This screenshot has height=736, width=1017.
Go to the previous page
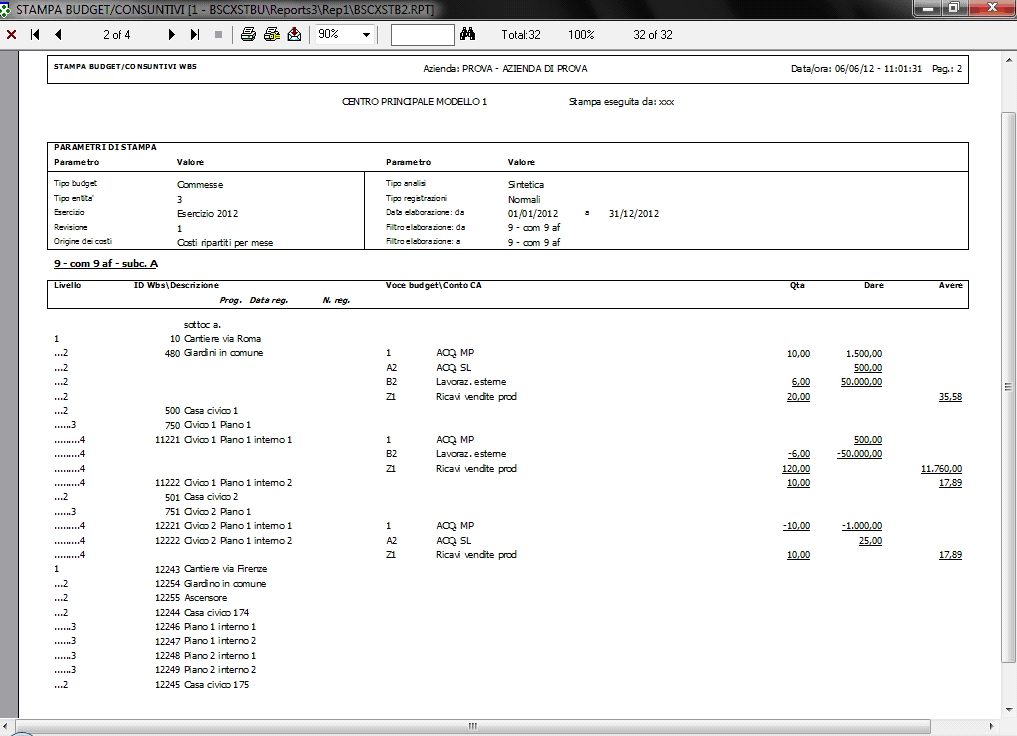pos(58,35)
